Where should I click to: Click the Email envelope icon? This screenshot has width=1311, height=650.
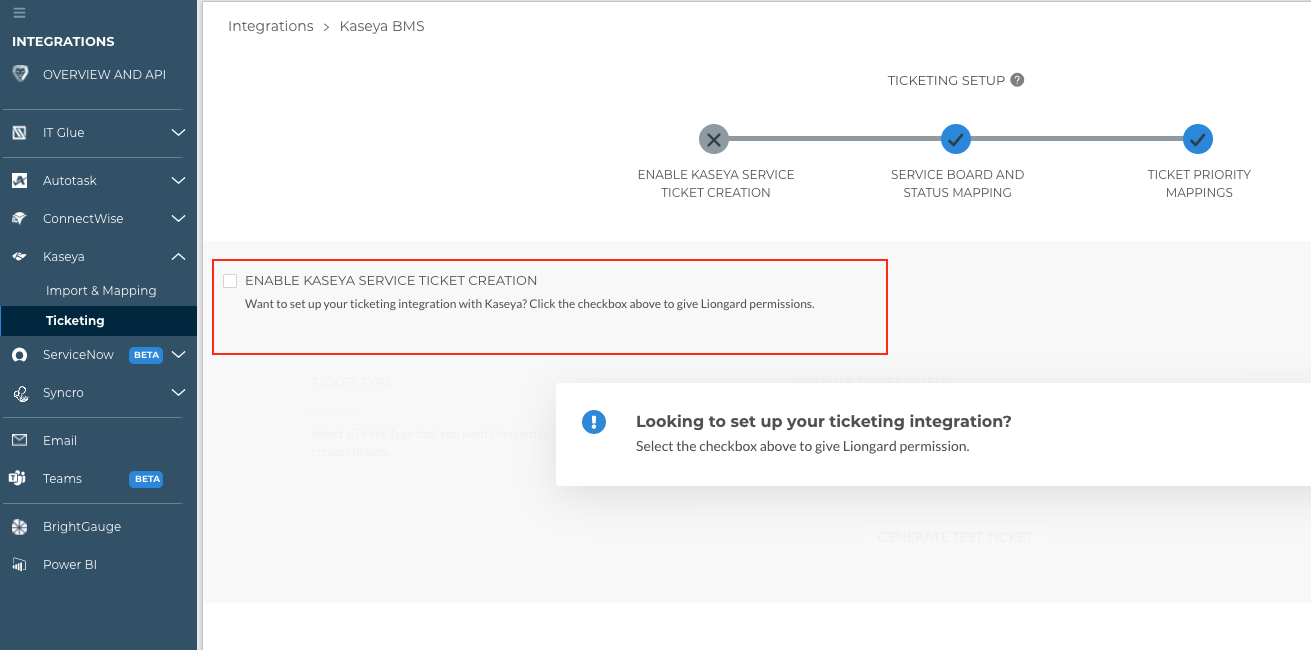19,441
